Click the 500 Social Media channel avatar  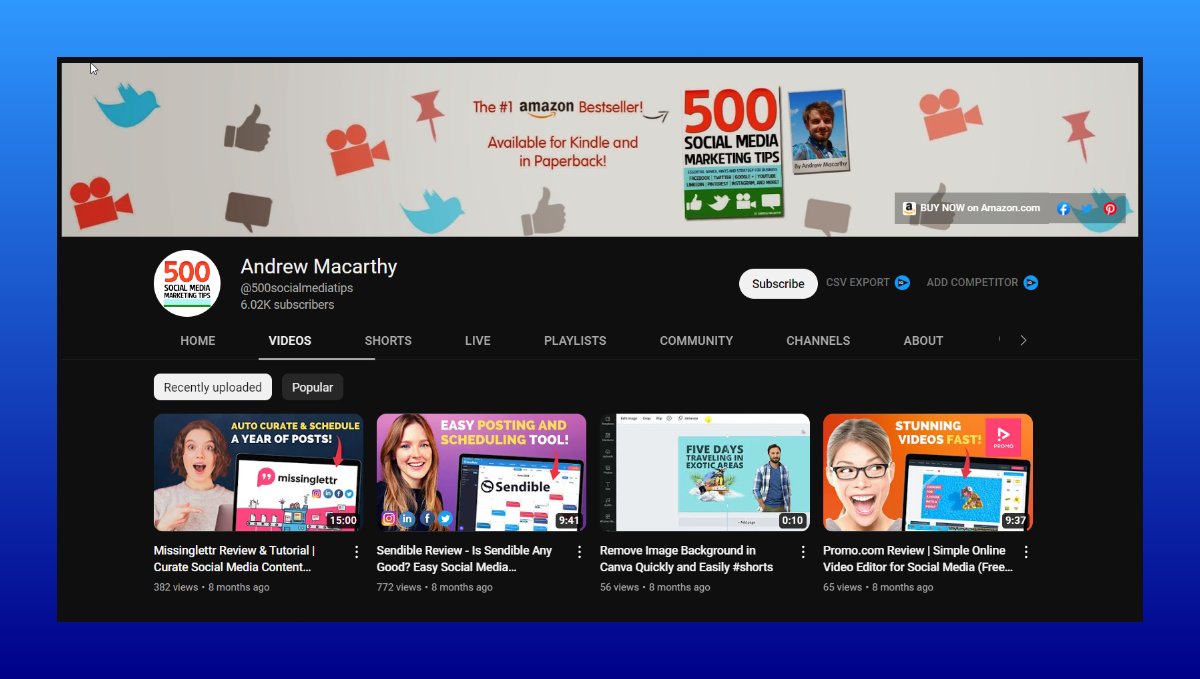(x=187, y=283)
